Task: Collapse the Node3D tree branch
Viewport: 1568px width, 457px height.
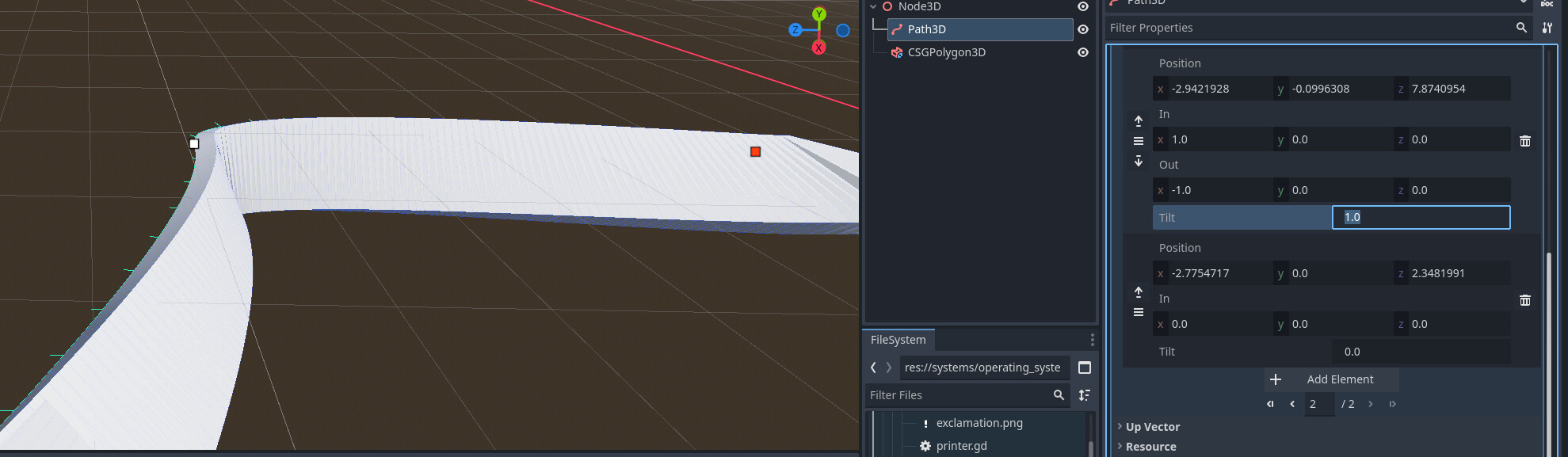Action: click(x=873, y=6)
